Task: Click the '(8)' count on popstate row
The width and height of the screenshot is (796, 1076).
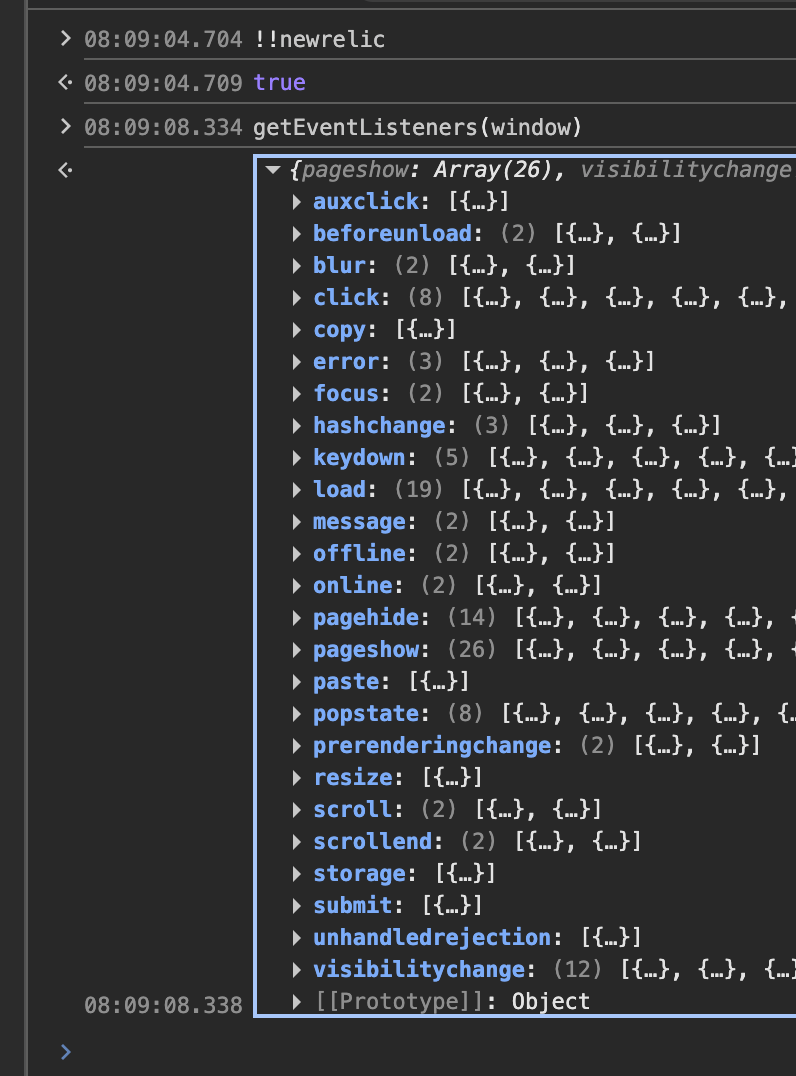Action: [x=465, y=714]
